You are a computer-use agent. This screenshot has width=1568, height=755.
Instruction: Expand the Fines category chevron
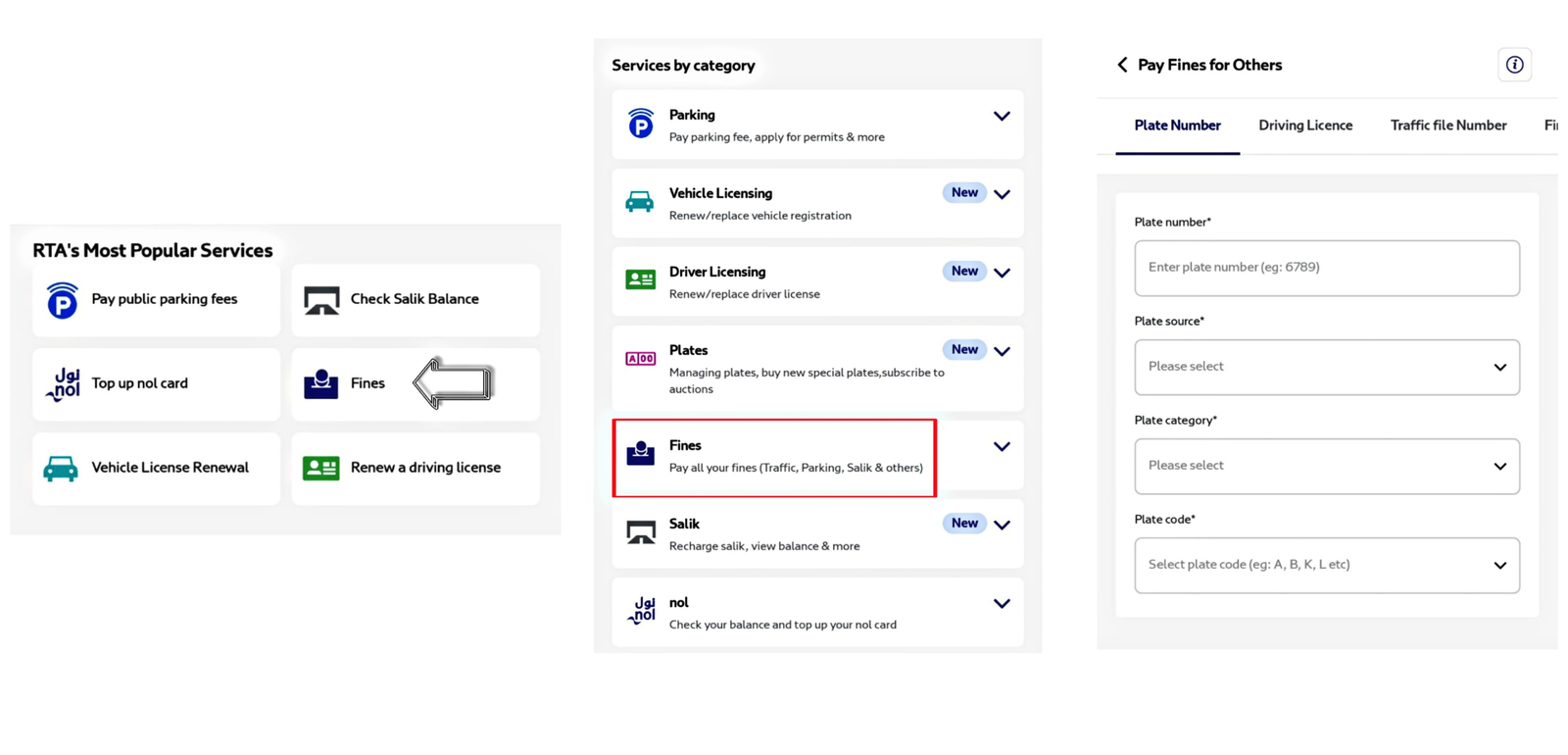(x=1002, y=446)
